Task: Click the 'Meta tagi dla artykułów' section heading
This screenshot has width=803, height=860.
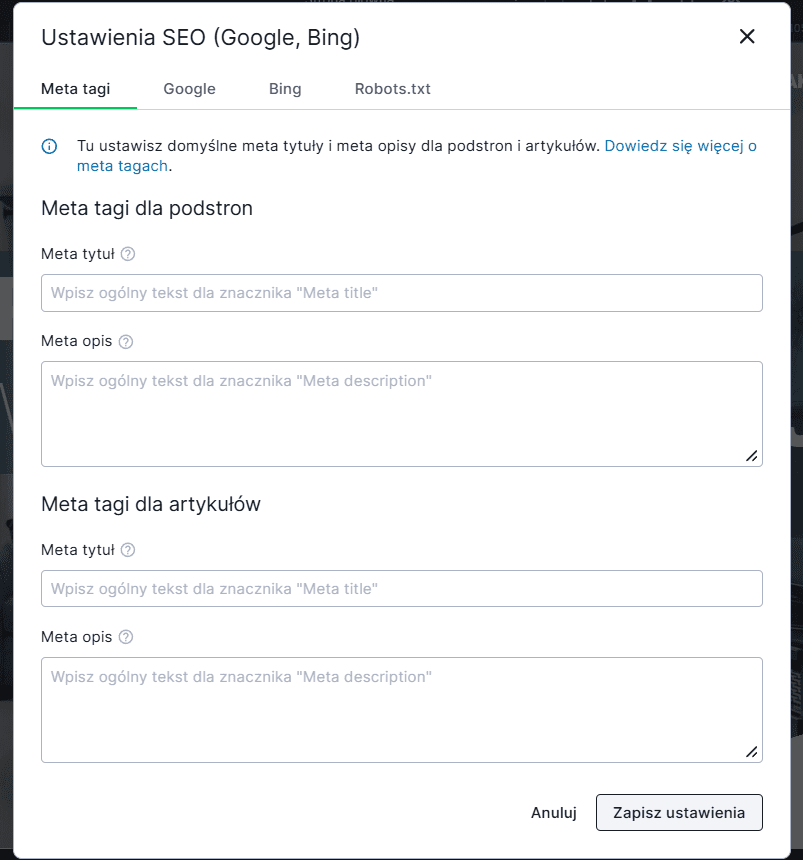Action: click(151, 504)
